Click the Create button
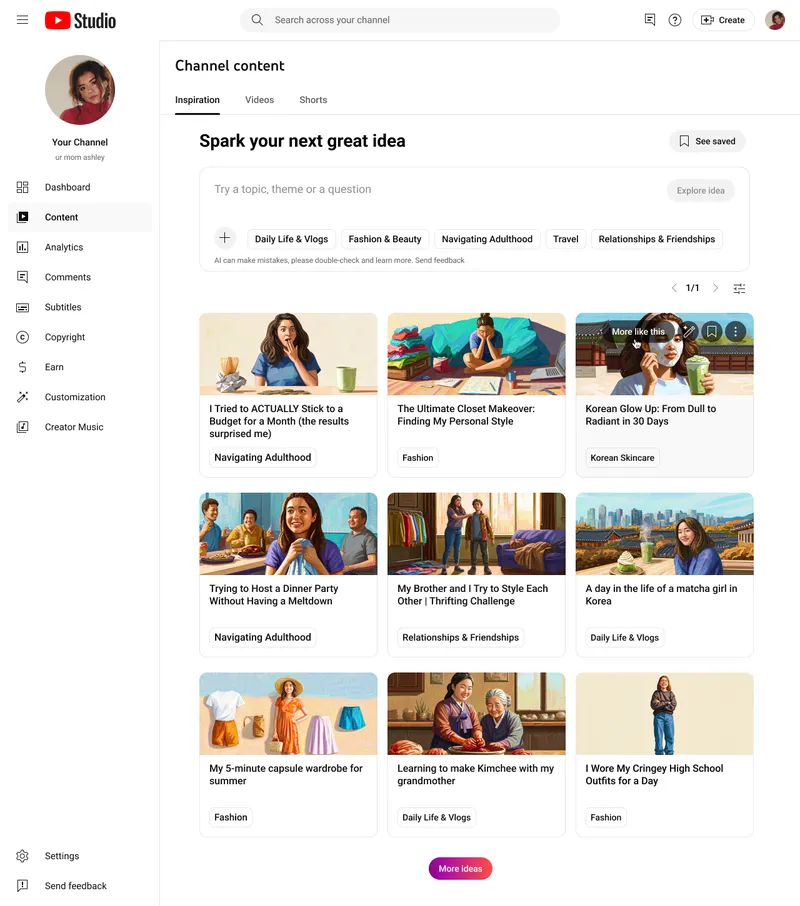The image size is (800, 906). click(723, 19)
